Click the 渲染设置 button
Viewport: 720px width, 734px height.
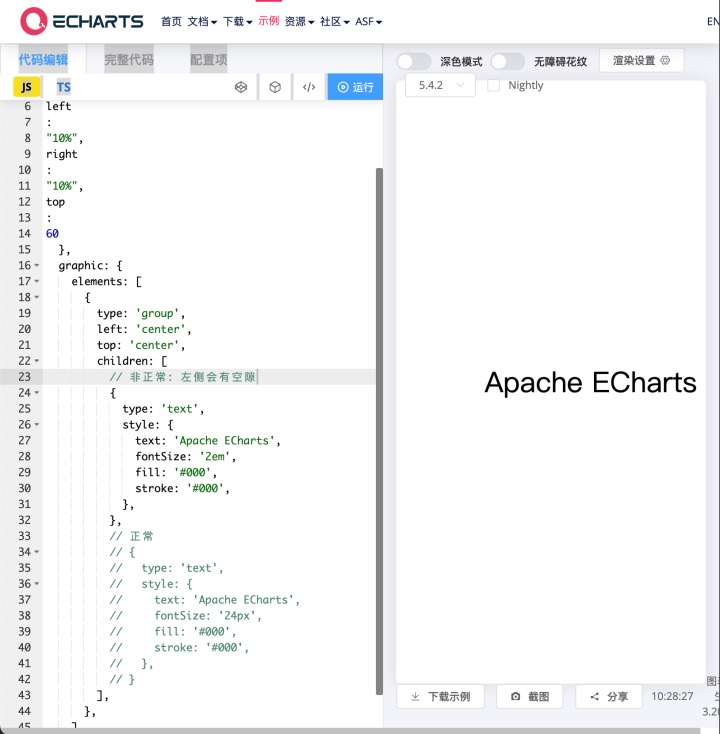point(641,60)
